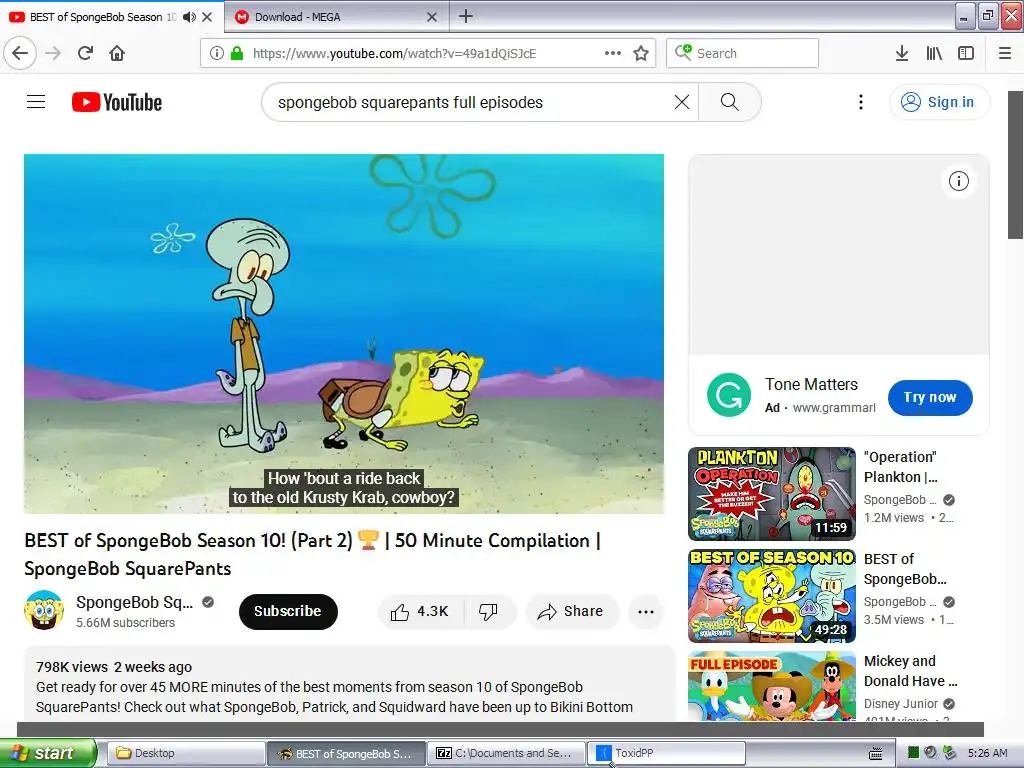Open Mickey and Donald Have video title
1024x768 pixels.
910,671
